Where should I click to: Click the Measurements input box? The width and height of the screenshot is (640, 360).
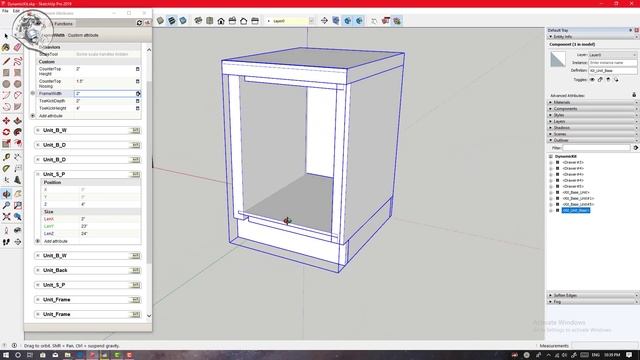604,345
